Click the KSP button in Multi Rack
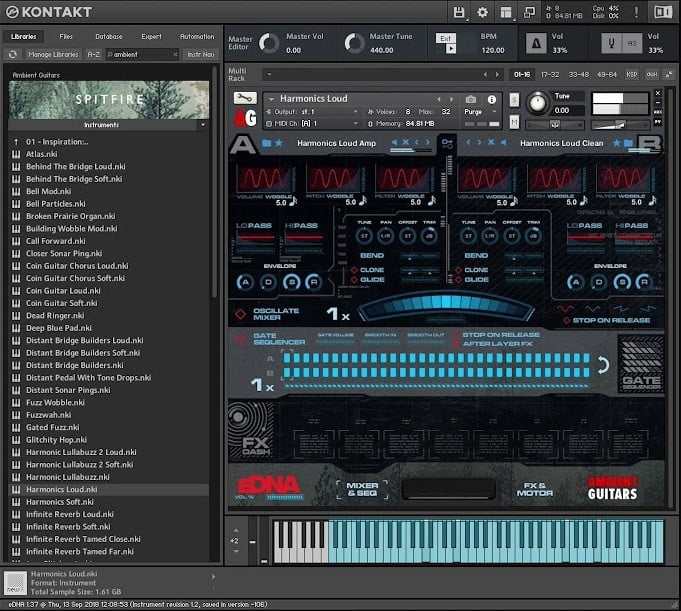Image resolution: width=681 pixels, height=611 pixels. (x=631, y=75)
